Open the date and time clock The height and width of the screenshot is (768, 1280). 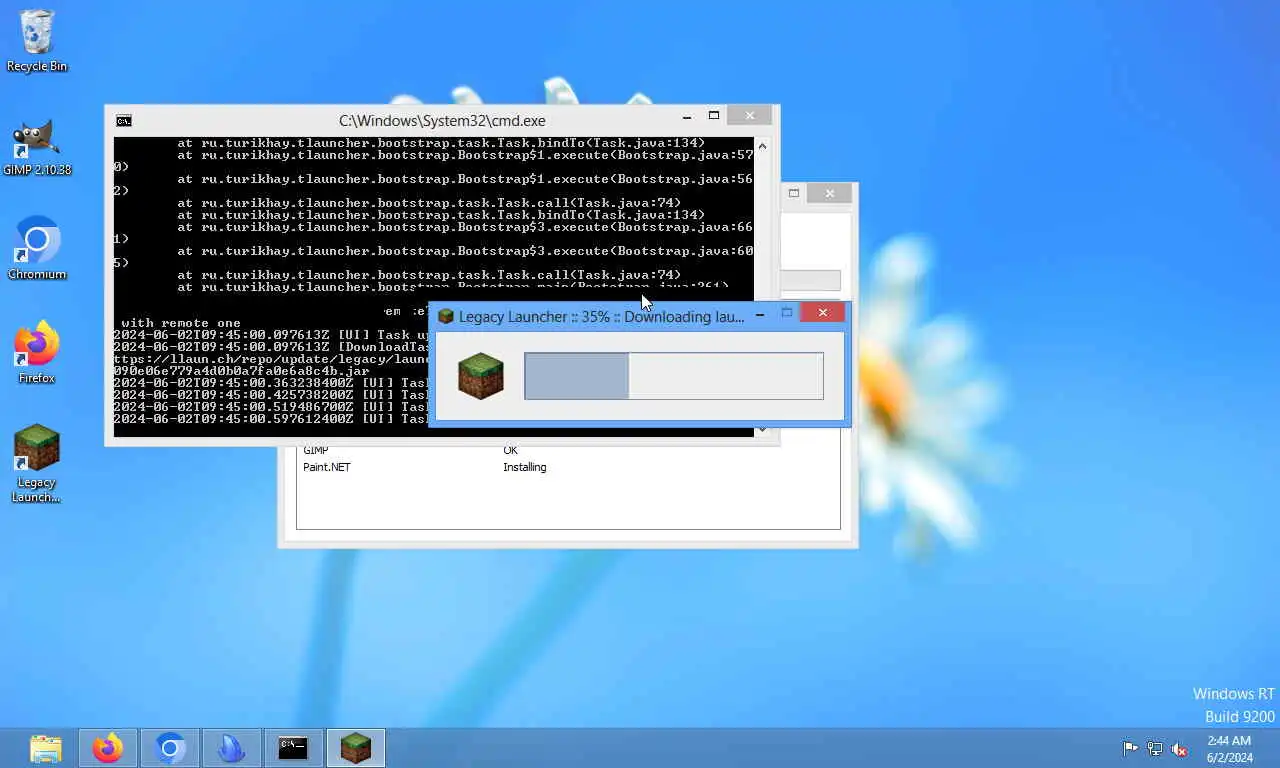(1229, 748)
